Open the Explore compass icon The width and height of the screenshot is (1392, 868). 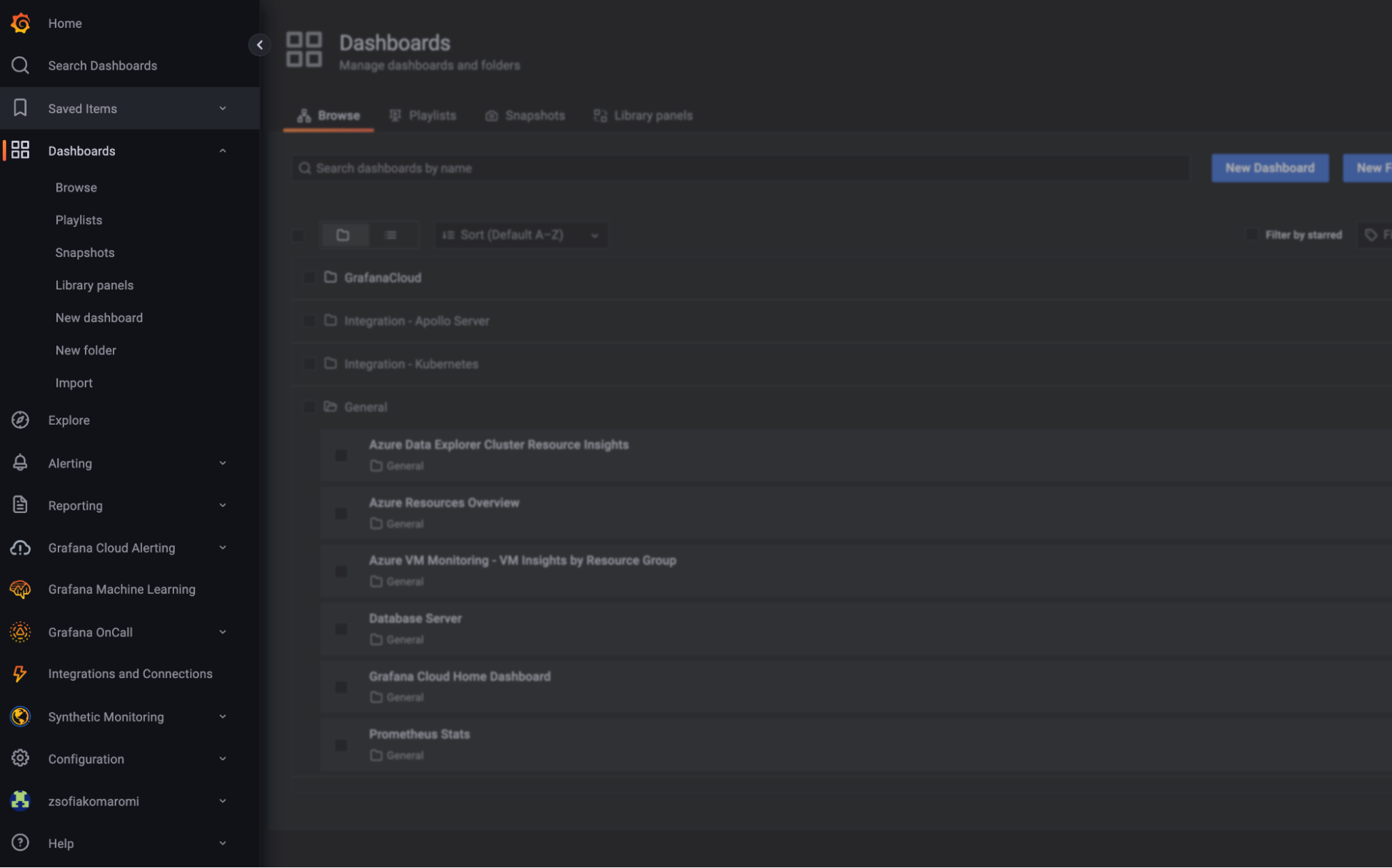(x=20, y=420)
